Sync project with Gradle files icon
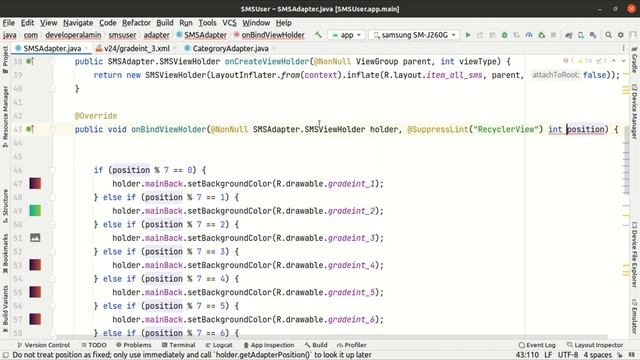This screenshot has width=640, height=360. 568,35
